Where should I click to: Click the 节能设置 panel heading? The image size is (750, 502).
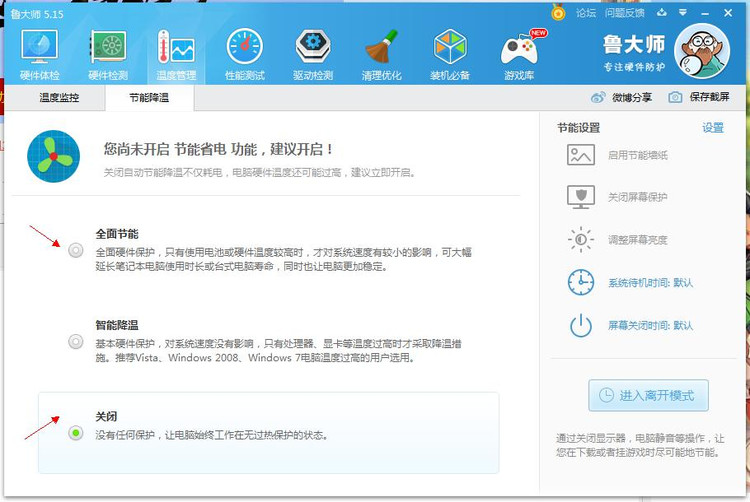point(578,128)
